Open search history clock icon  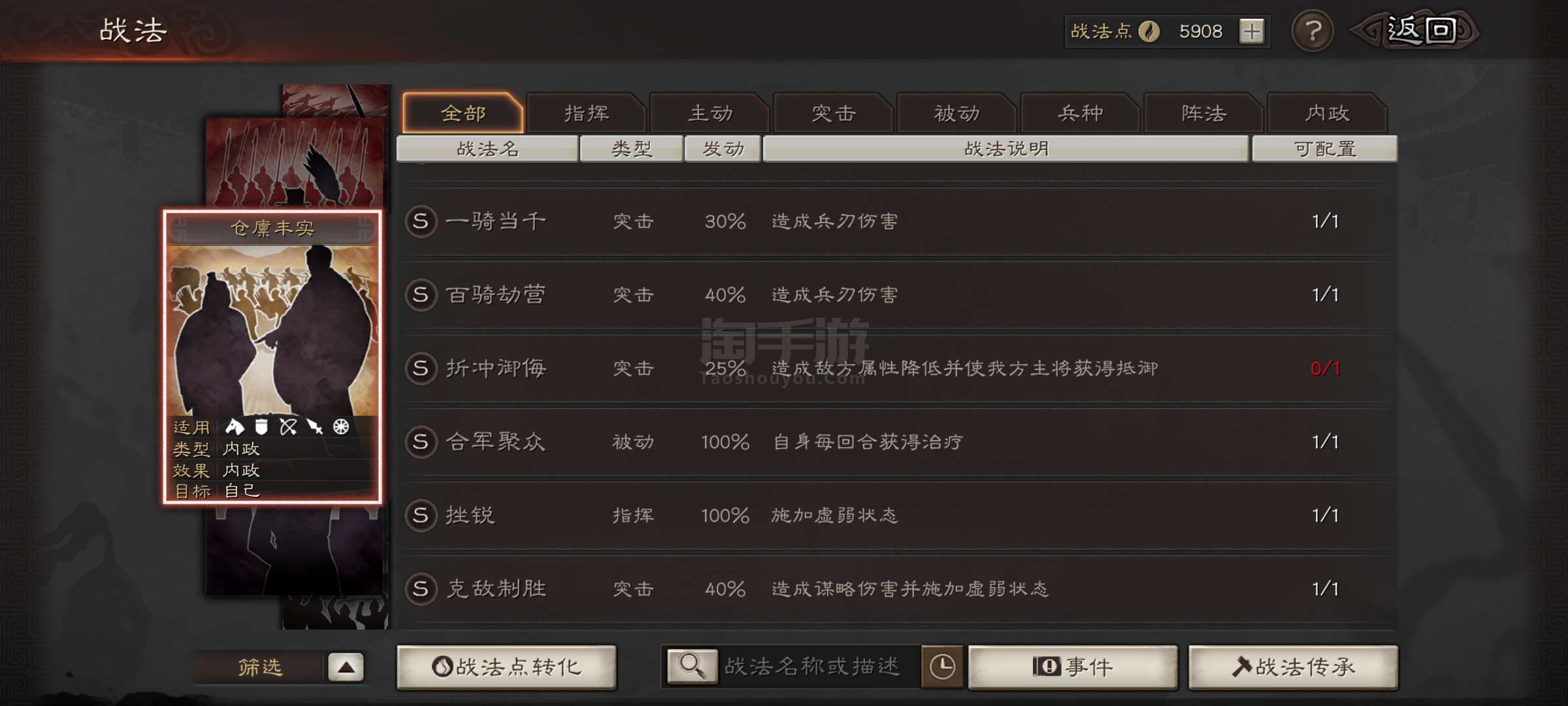pyautogui.click(x=942, y=667)
